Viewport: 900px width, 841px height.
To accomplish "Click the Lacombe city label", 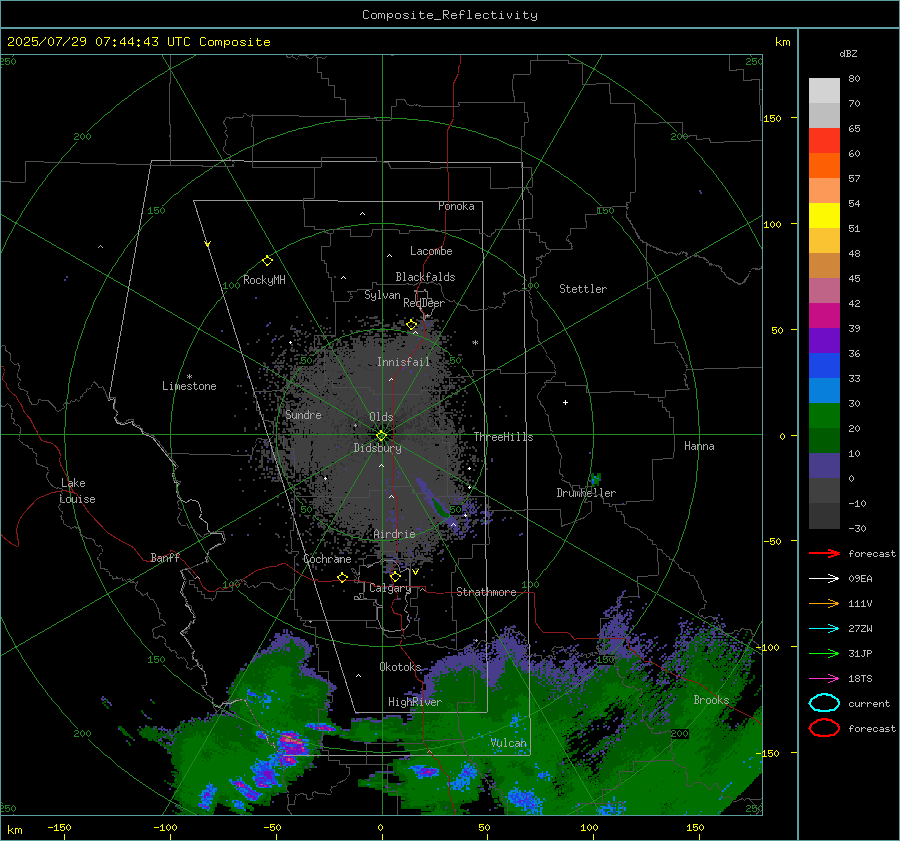I will (x=431, y=251).
